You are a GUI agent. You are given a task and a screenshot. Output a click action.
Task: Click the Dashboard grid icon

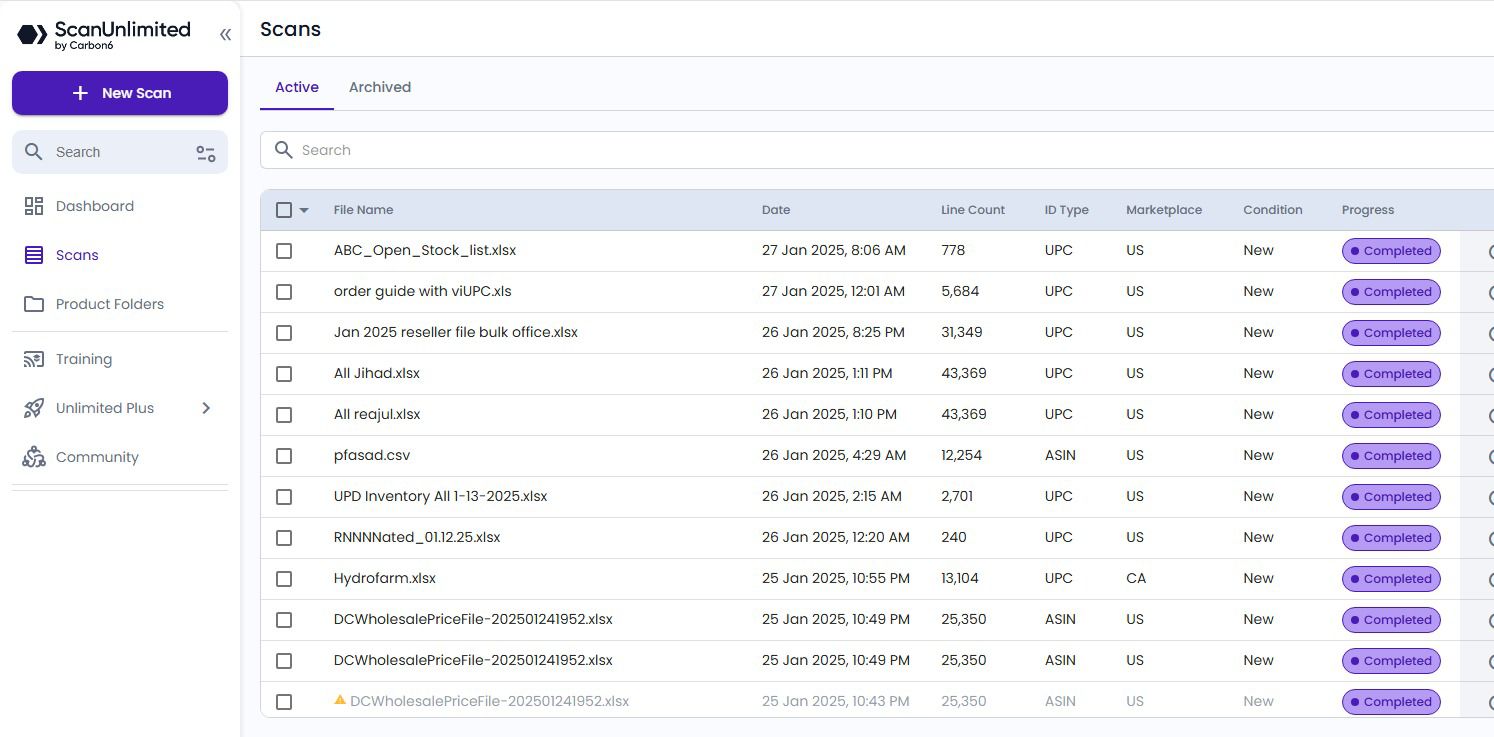34,206
